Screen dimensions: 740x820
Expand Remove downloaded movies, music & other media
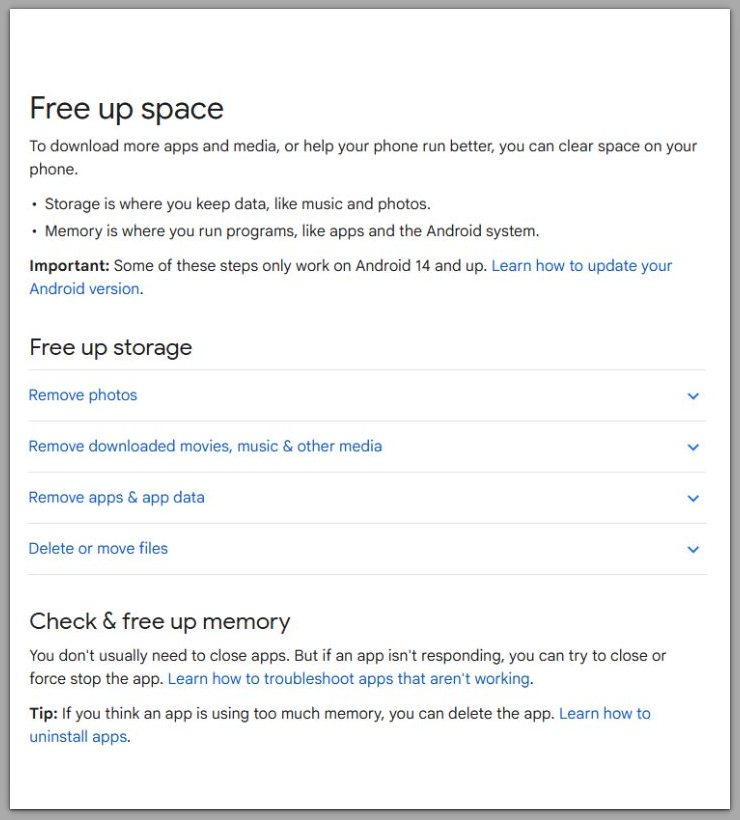click(x=367, y=447)
